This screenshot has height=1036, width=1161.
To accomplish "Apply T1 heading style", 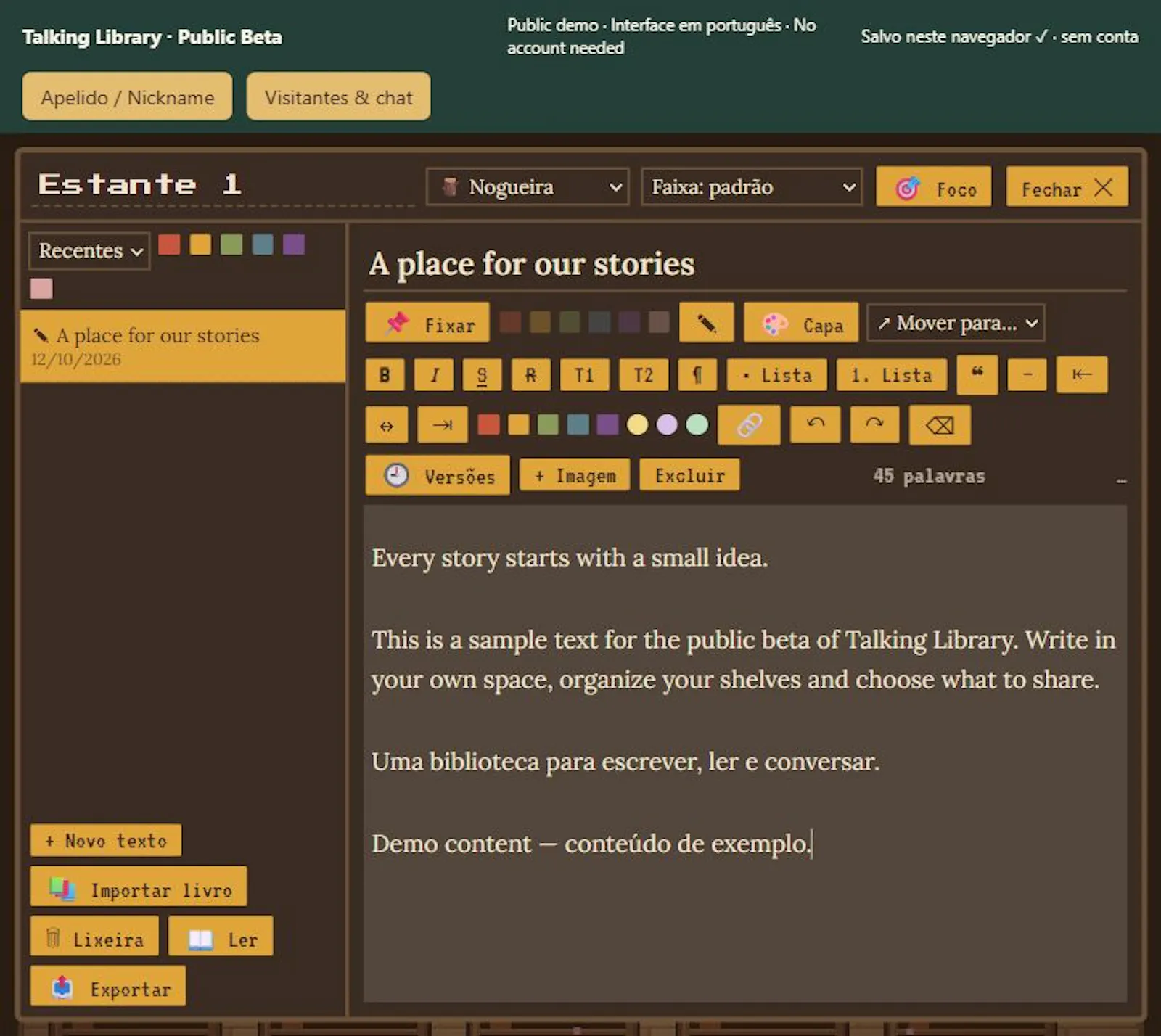I will (x=584, y=374).
